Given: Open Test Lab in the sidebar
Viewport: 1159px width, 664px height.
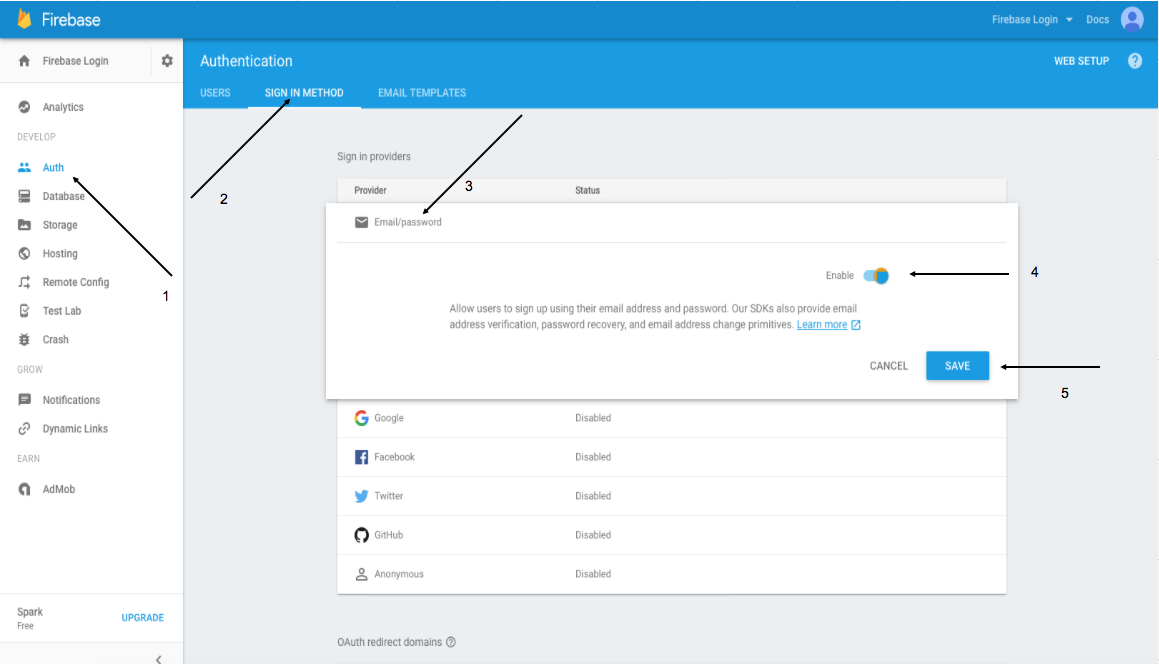Looking at the screenshot, I should click(61, 311).
